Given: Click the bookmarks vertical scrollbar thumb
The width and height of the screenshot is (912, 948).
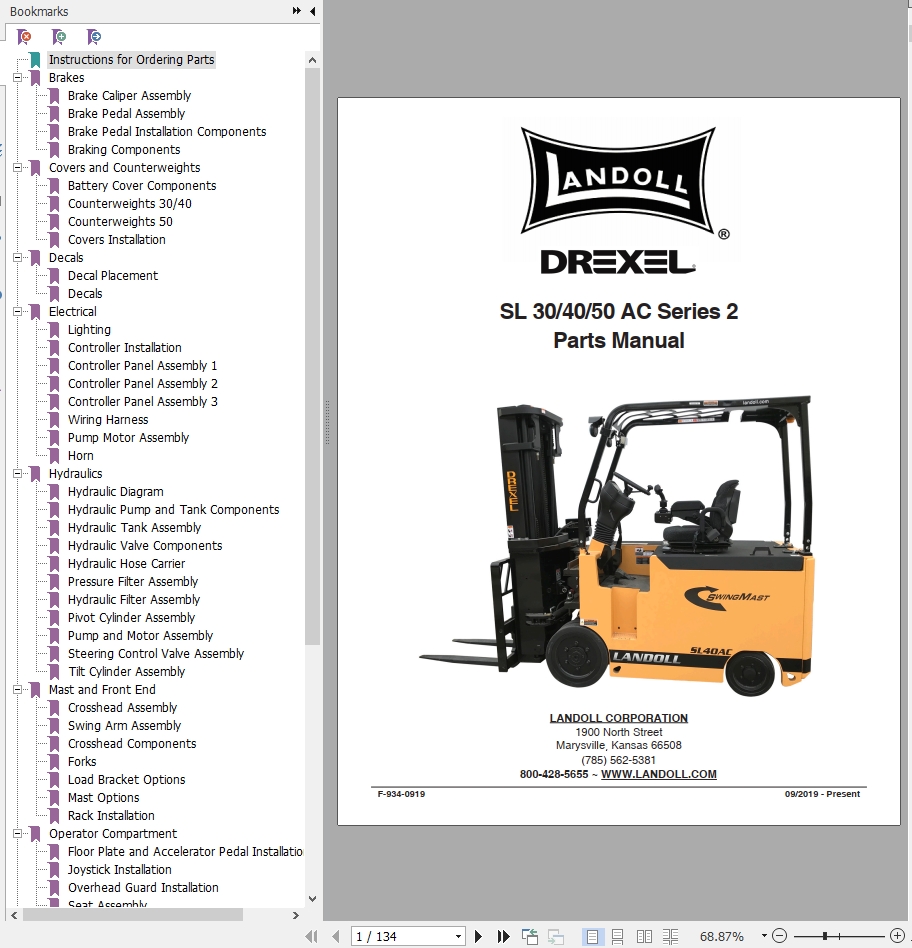Looking at the screenshot, I should [312, 356].
